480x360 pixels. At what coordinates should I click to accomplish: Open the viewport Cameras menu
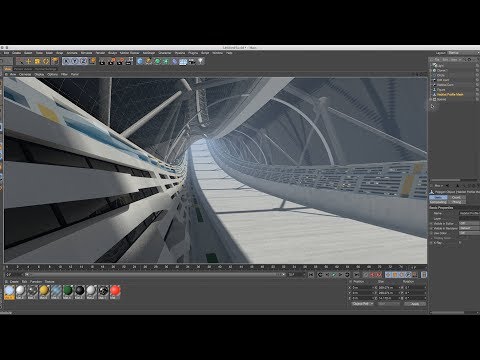(25, 74)
